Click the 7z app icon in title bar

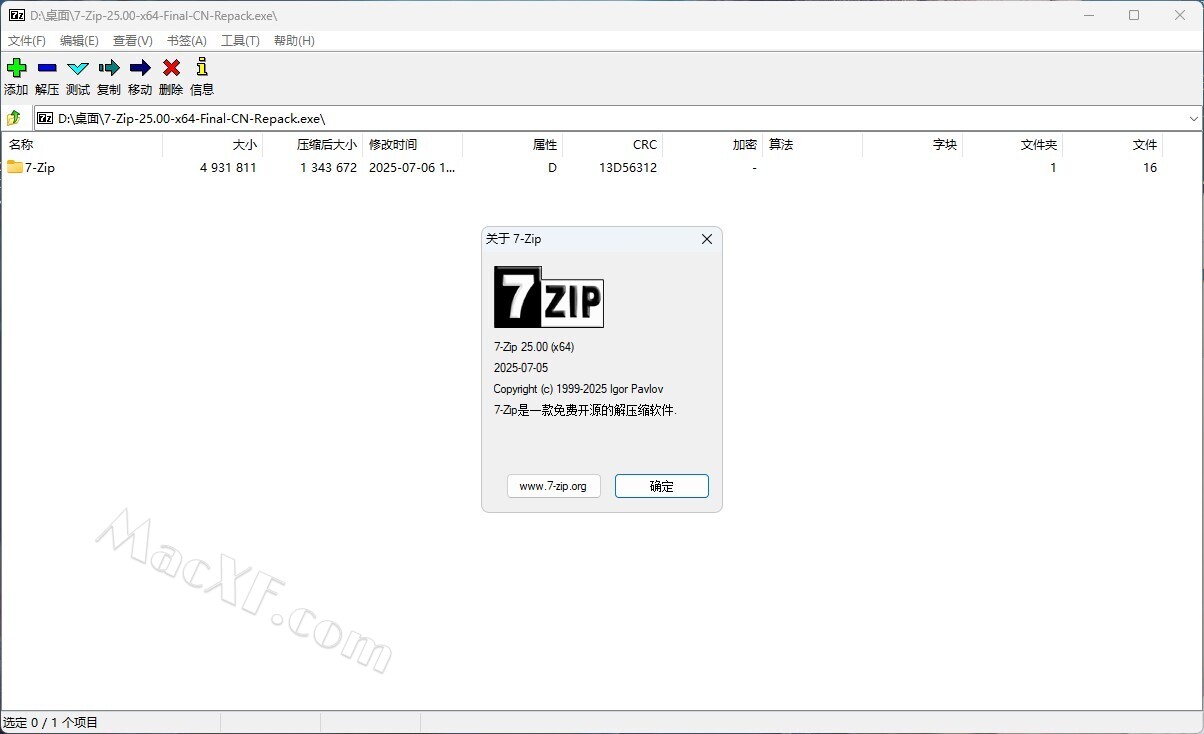pos(16,15)
